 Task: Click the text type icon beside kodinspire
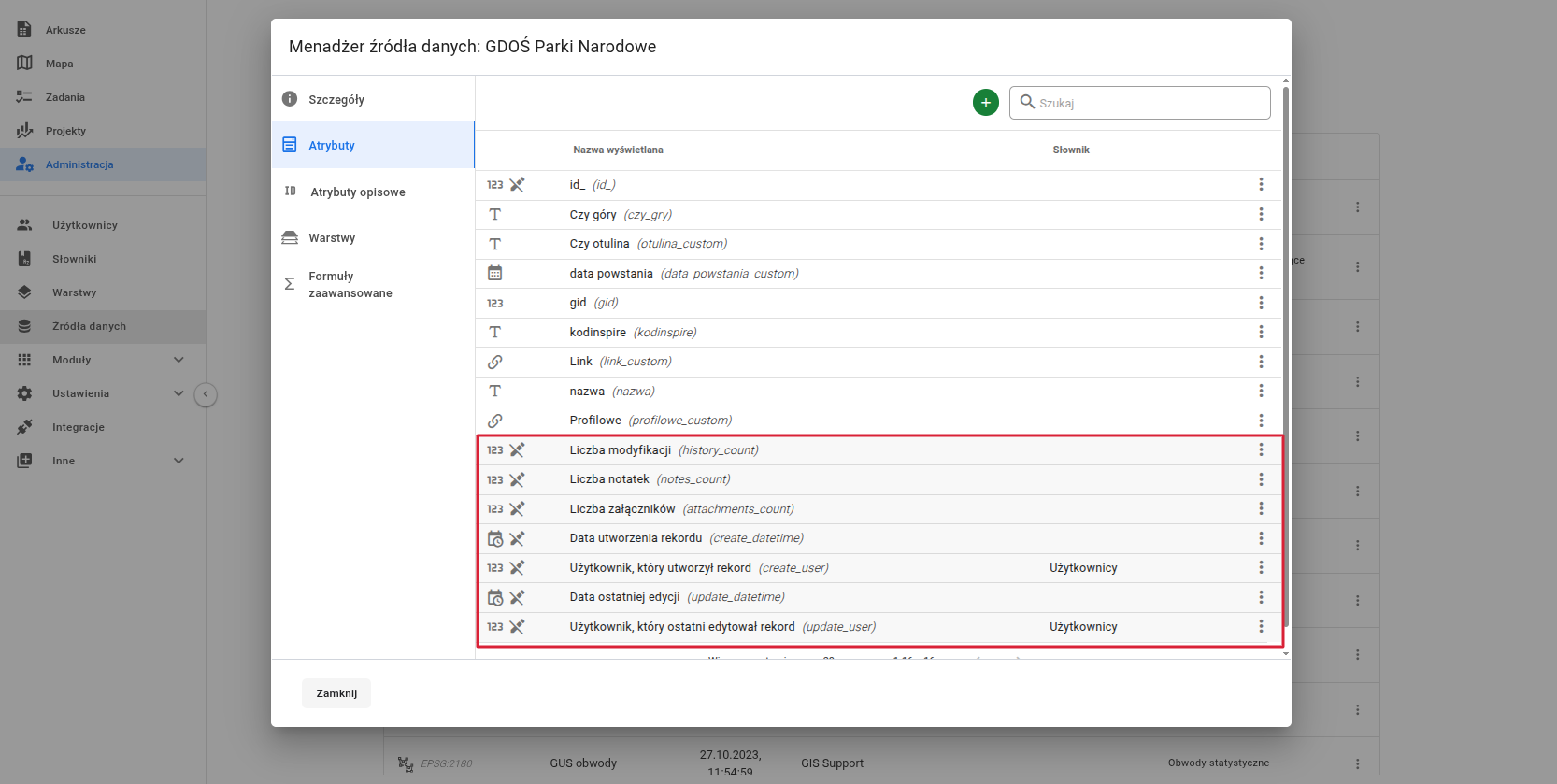(x=495, y=332)
